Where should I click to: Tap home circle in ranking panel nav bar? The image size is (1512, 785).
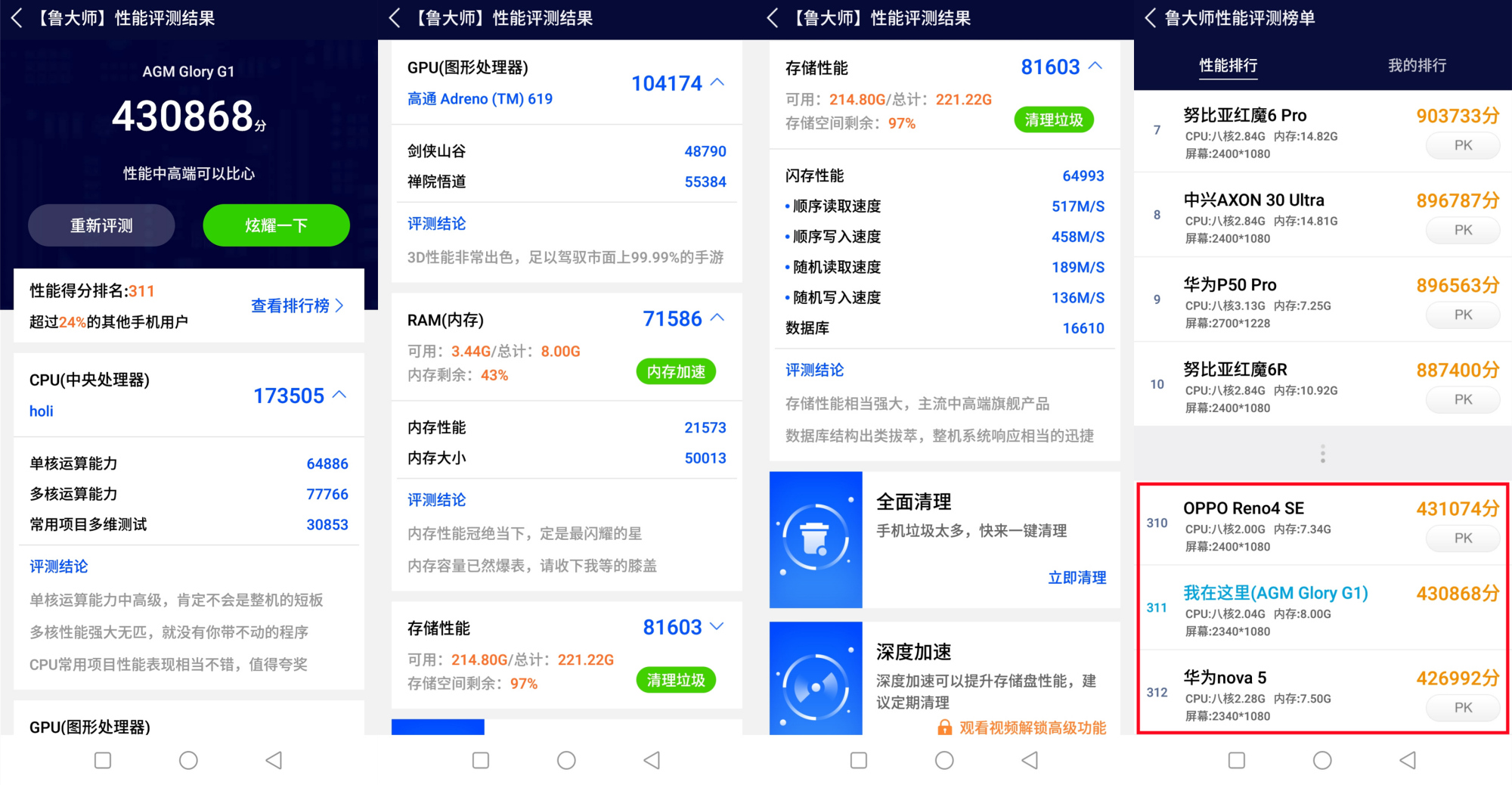point(1322,760)
